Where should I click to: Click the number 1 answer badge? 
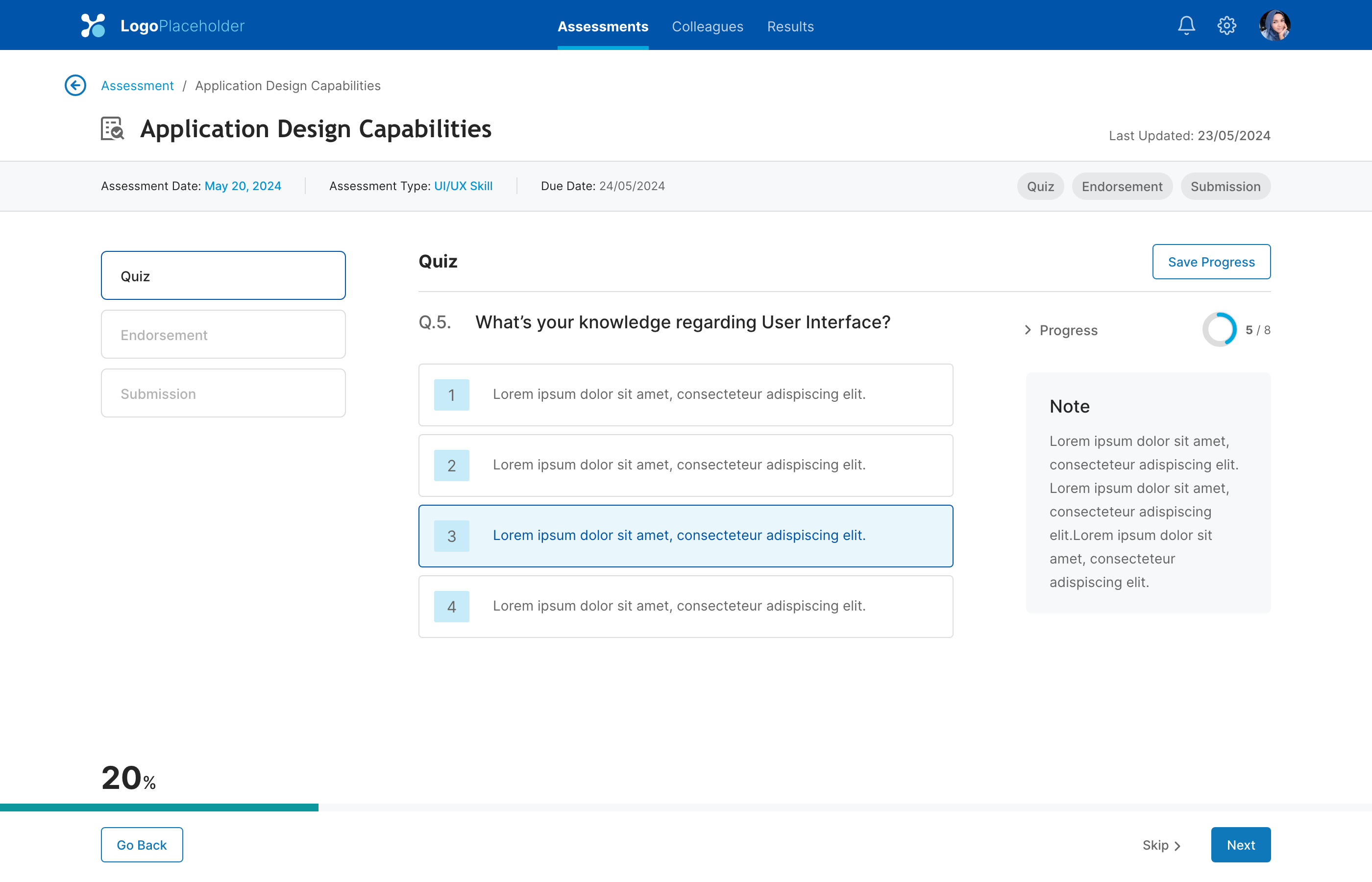[x=451, y=394]
